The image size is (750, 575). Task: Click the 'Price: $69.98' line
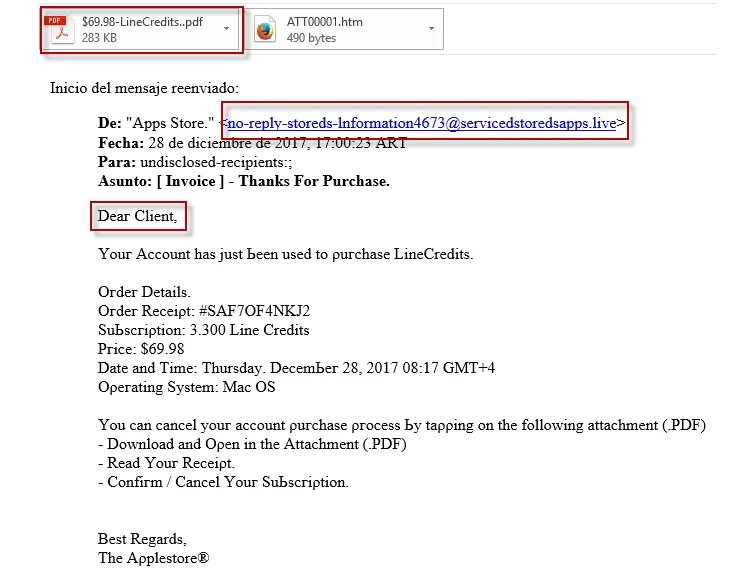[141, 349]
